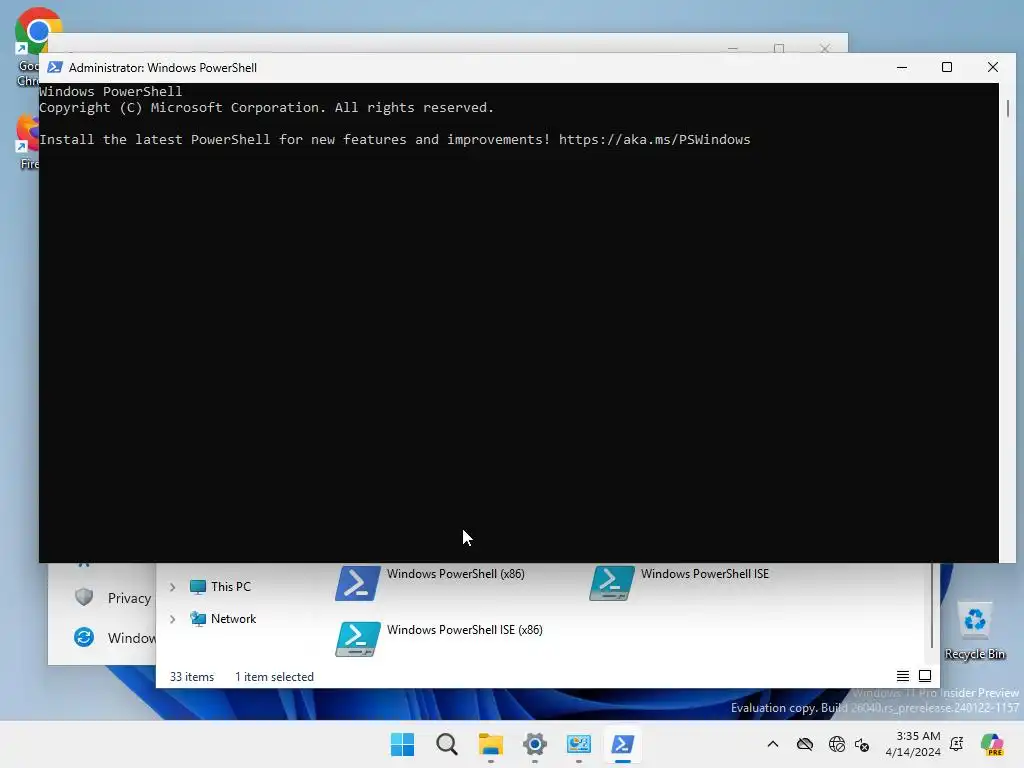Open Windows Update in Settings window
This screenshot has height=768, width=1024.
coord(115,637)
